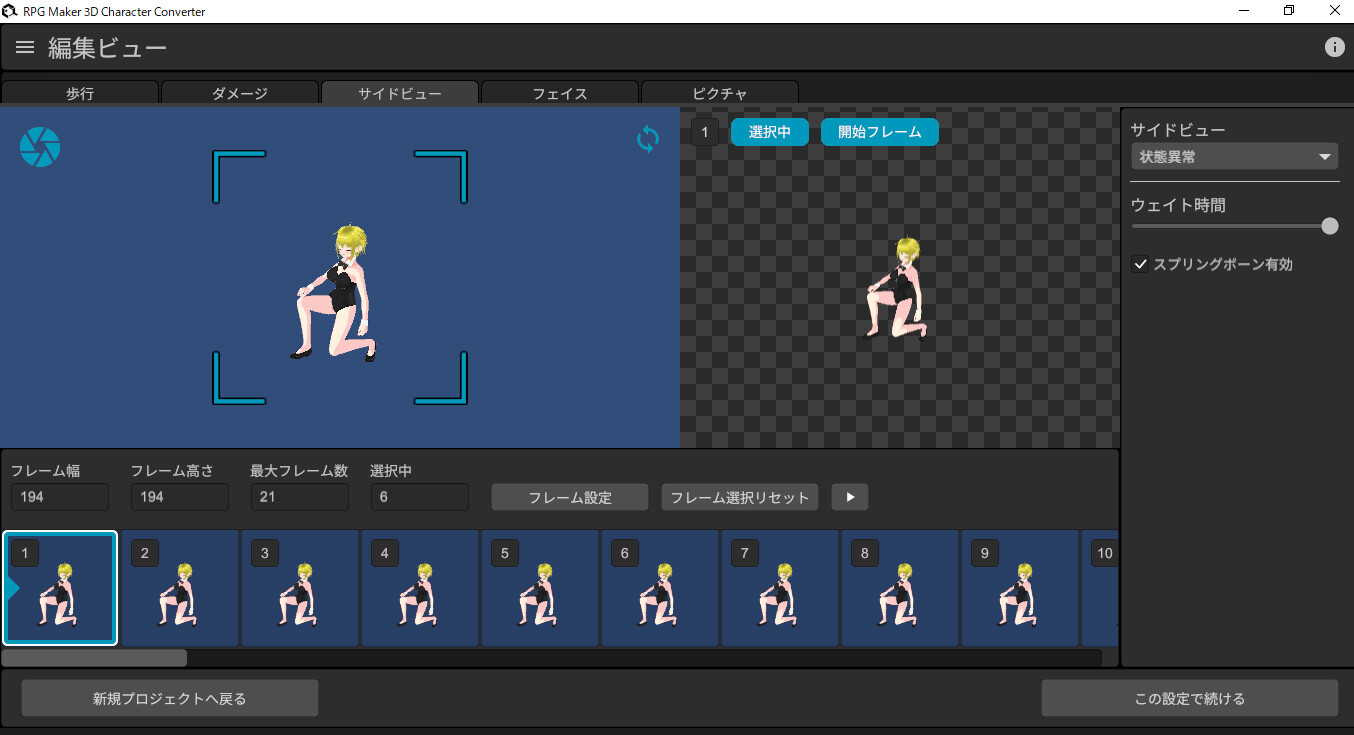Switch to the 歩行 tab
This screenshot has height=735, width=1354.
[x=80, y=93]
